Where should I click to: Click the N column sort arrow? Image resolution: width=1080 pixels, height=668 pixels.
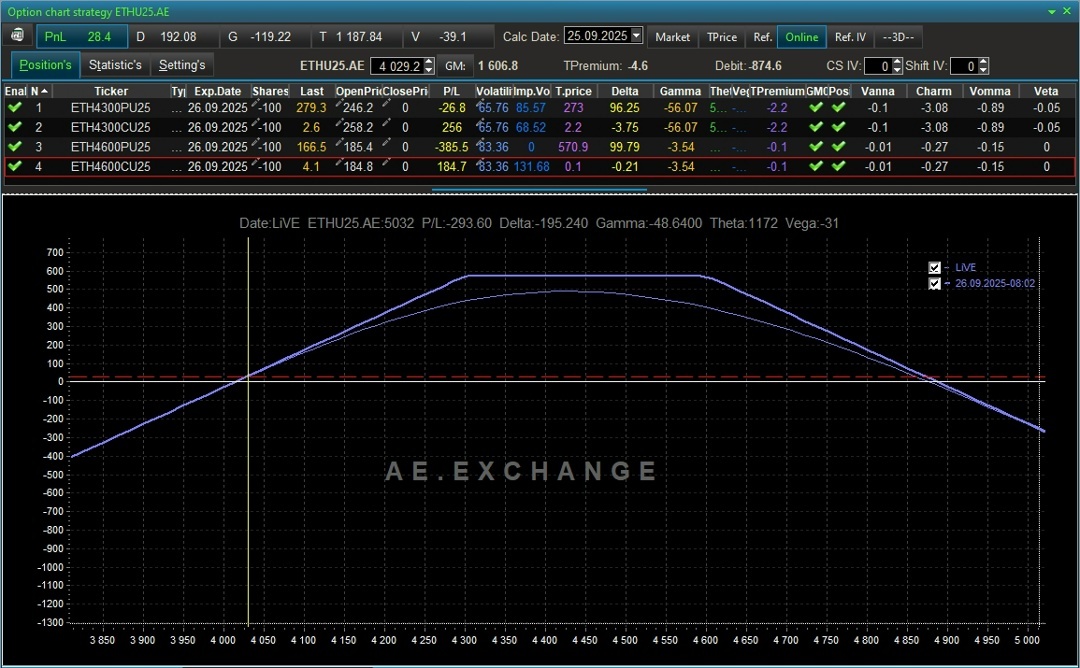click(45, 91)
